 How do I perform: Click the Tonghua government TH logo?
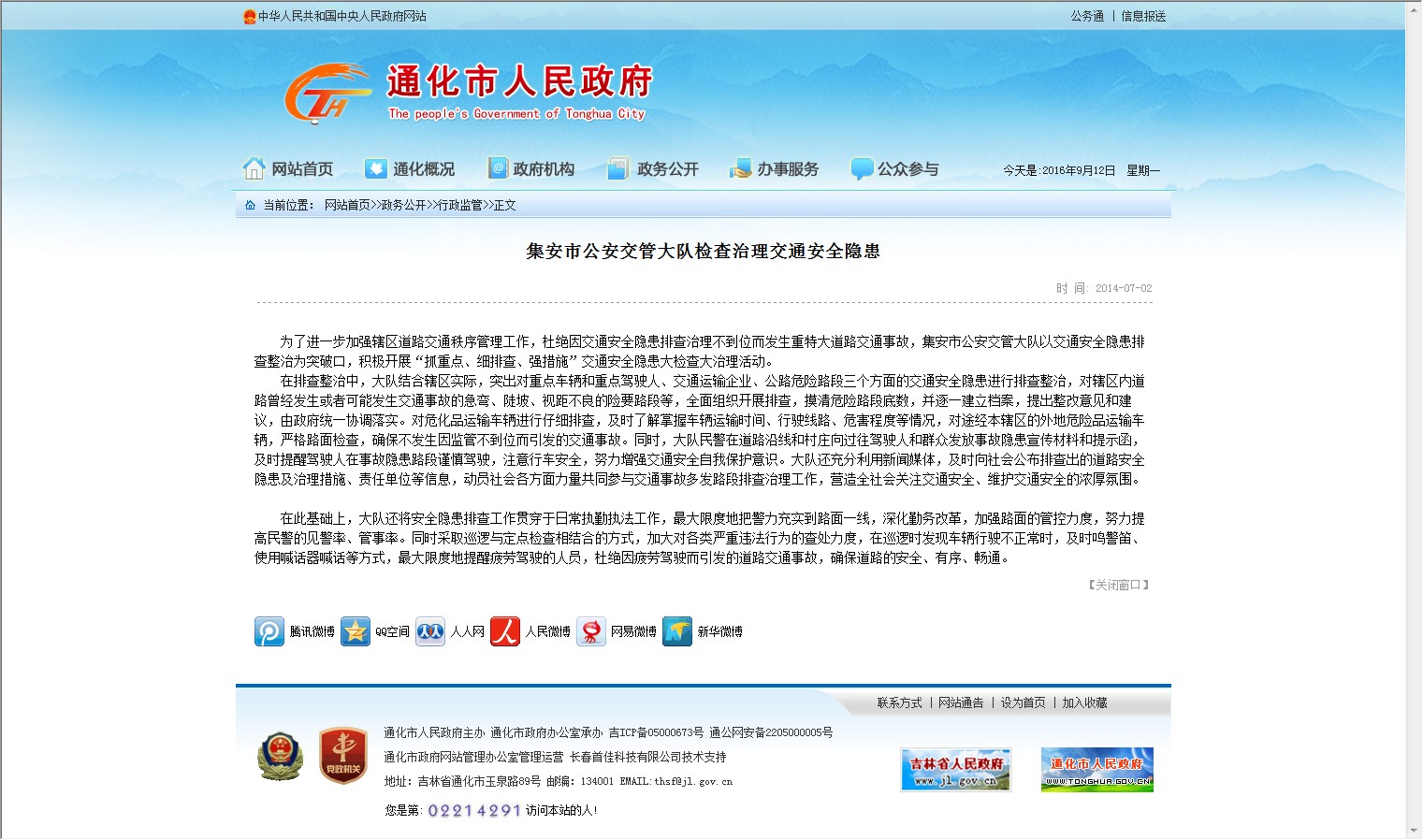tap(325, 94)
